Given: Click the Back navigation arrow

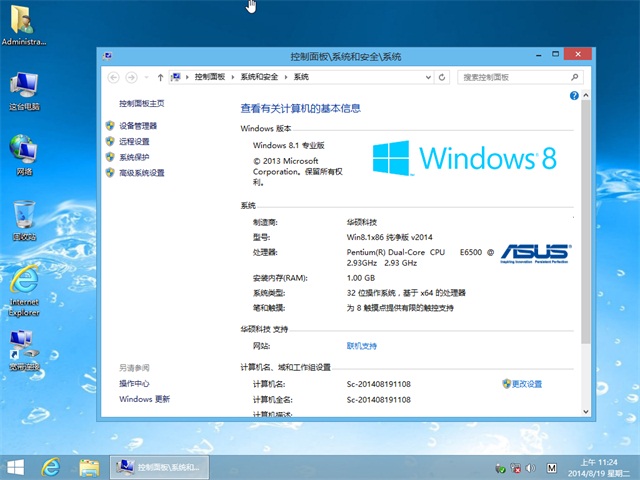Looking at the screenshot, I should (113, 77).
